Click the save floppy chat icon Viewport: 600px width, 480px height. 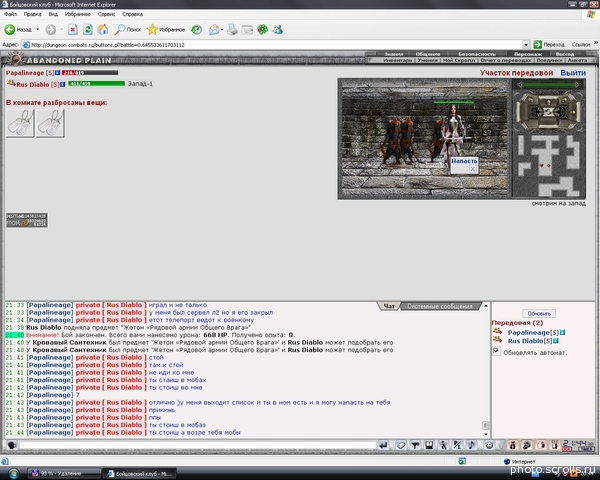tap(429, 445)
